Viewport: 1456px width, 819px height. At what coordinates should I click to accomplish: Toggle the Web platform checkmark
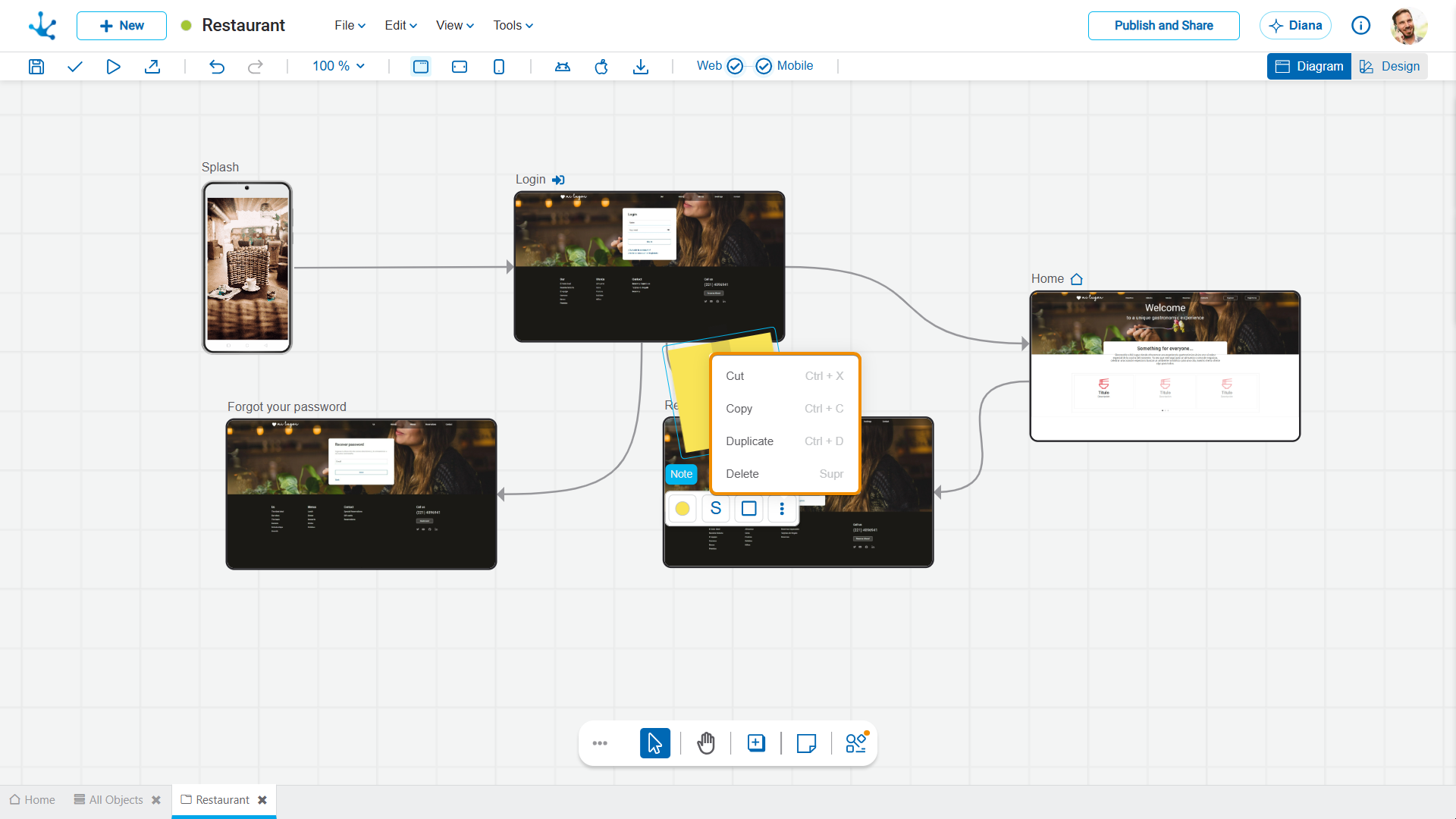[735, 66]
